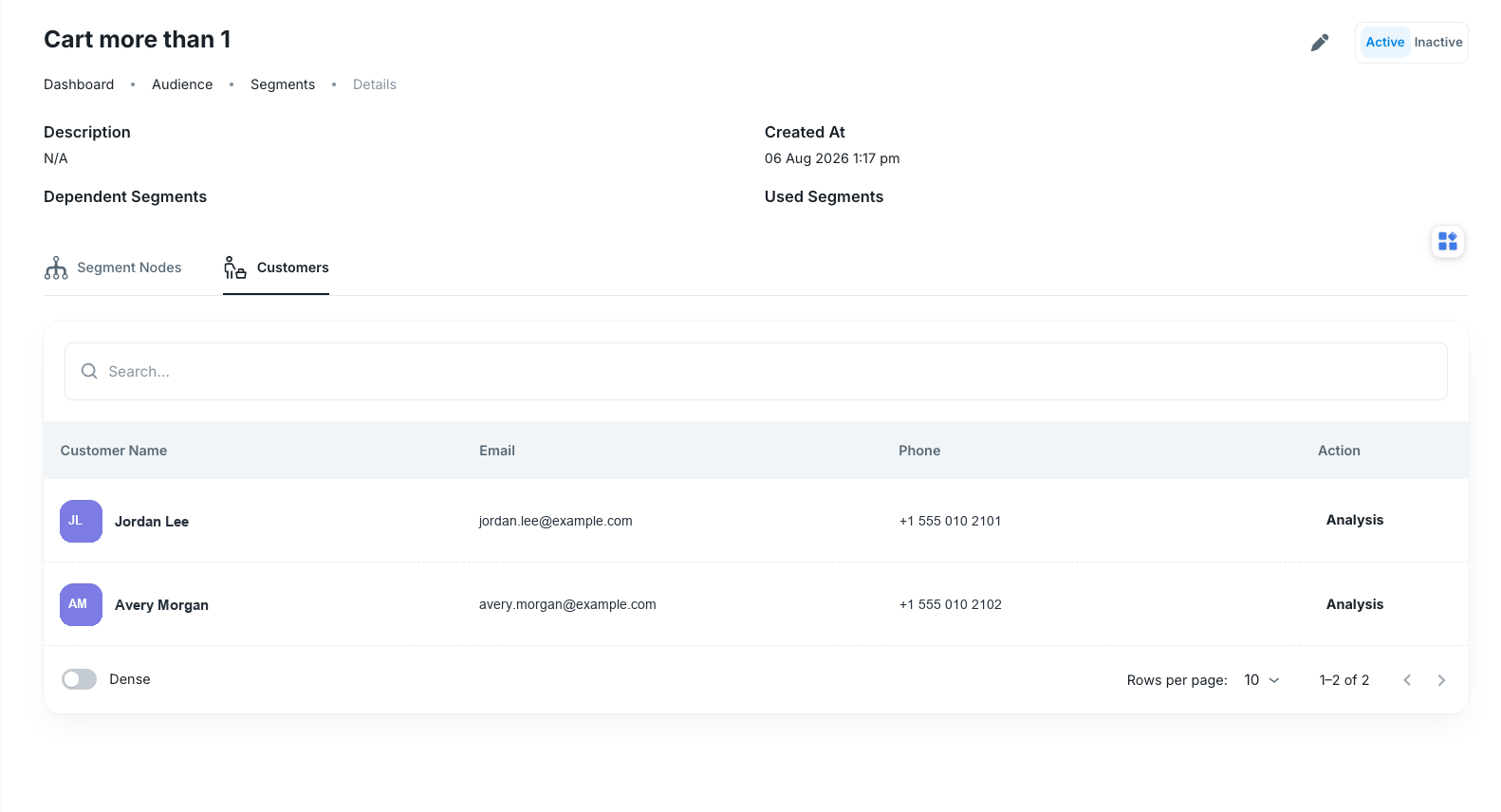This screenshot has width=1501, height=812.
Task: Click Analysis for Jordan Lee
Action: click(x=1355, y=520)
